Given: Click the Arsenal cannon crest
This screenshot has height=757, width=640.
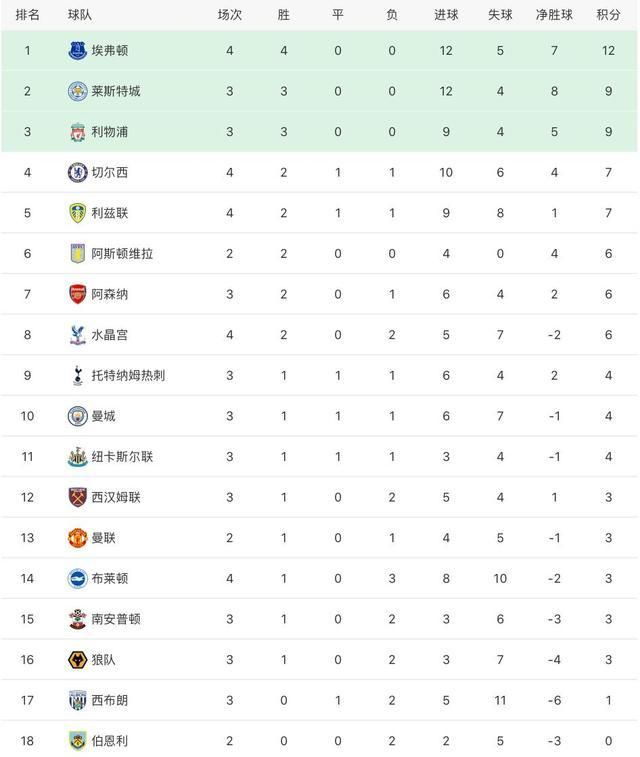Looking at the screenshot, I should (77, 294).
